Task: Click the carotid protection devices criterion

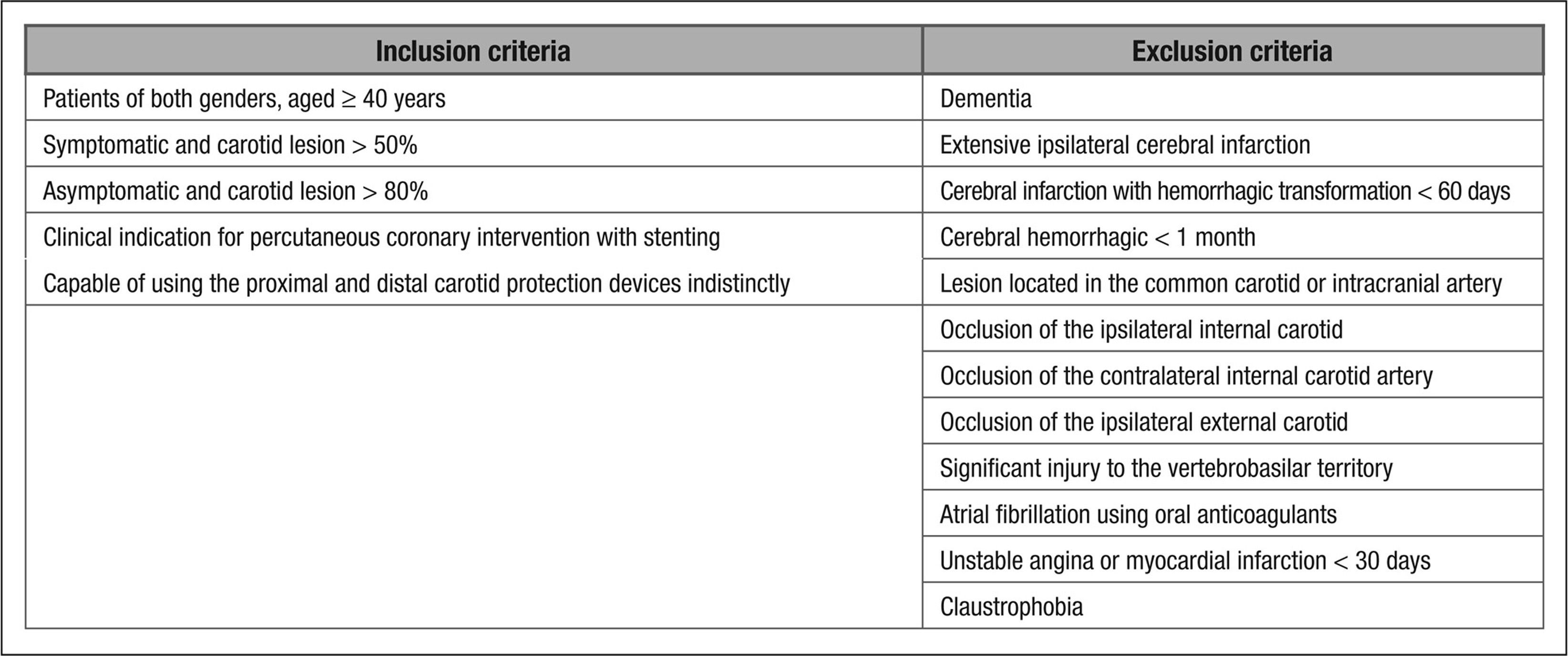Action: [416, 284]
